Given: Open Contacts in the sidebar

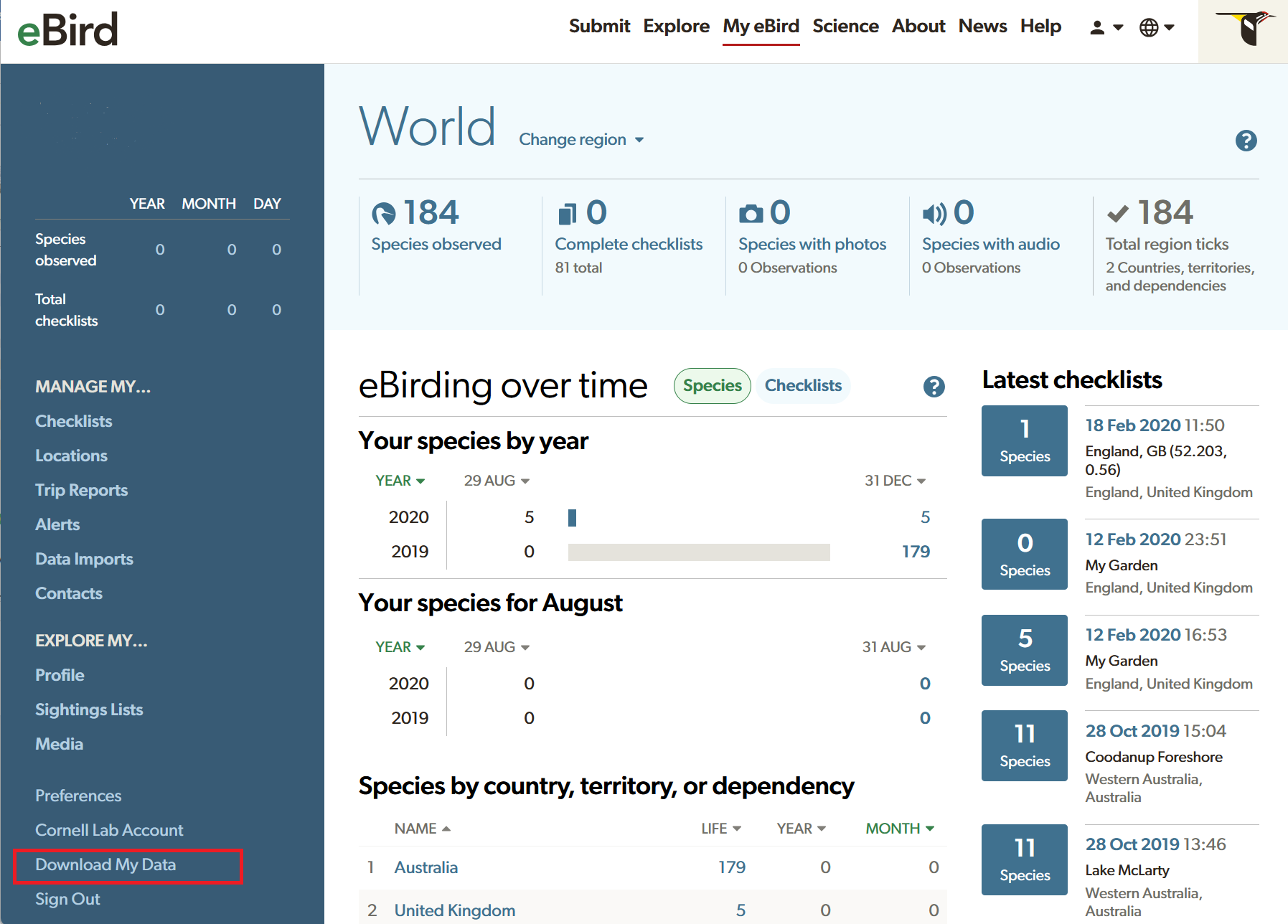Looking at the screenshot, I should point(69,593).
